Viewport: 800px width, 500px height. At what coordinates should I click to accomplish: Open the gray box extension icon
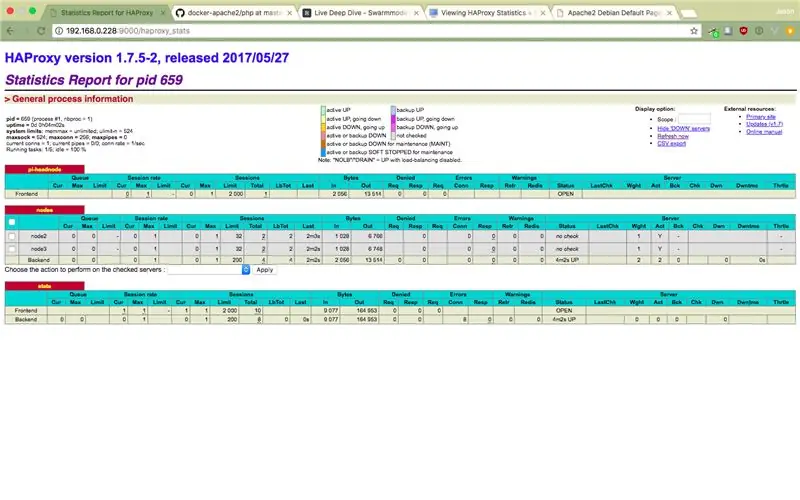(x=728, y=31)
